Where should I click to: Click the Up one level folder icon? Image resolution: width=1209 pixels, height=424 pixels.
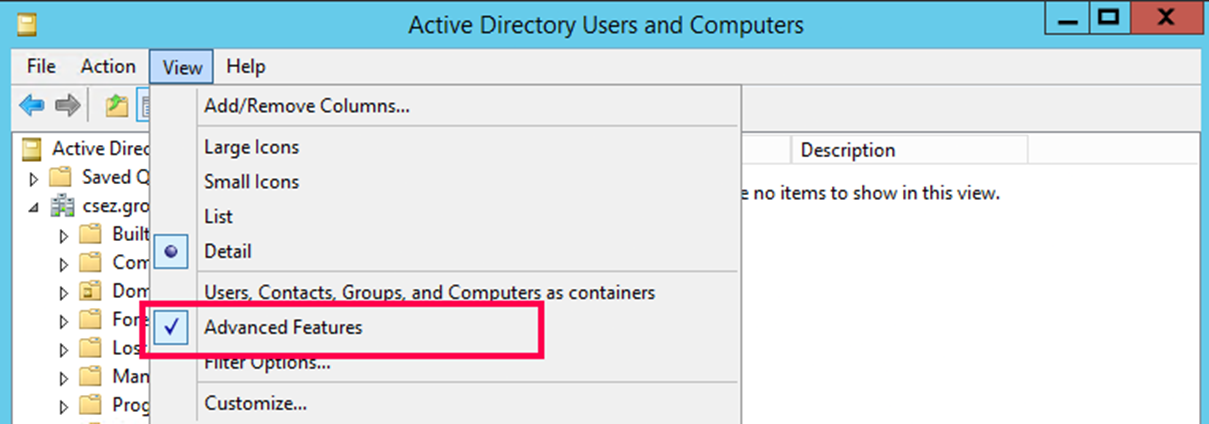[x=117, y=105]
